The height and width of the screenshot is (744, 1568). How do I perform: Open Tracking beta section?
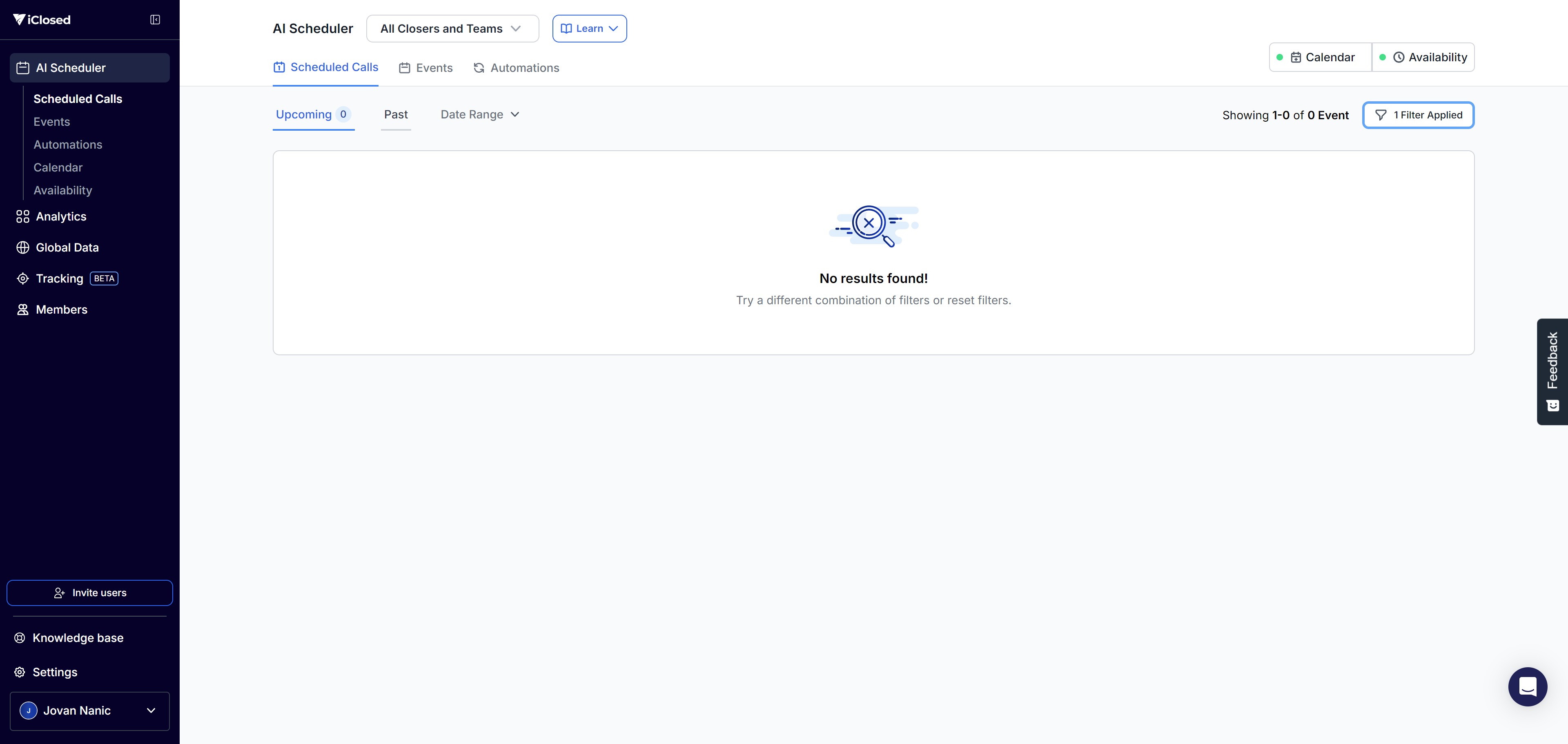60,278
